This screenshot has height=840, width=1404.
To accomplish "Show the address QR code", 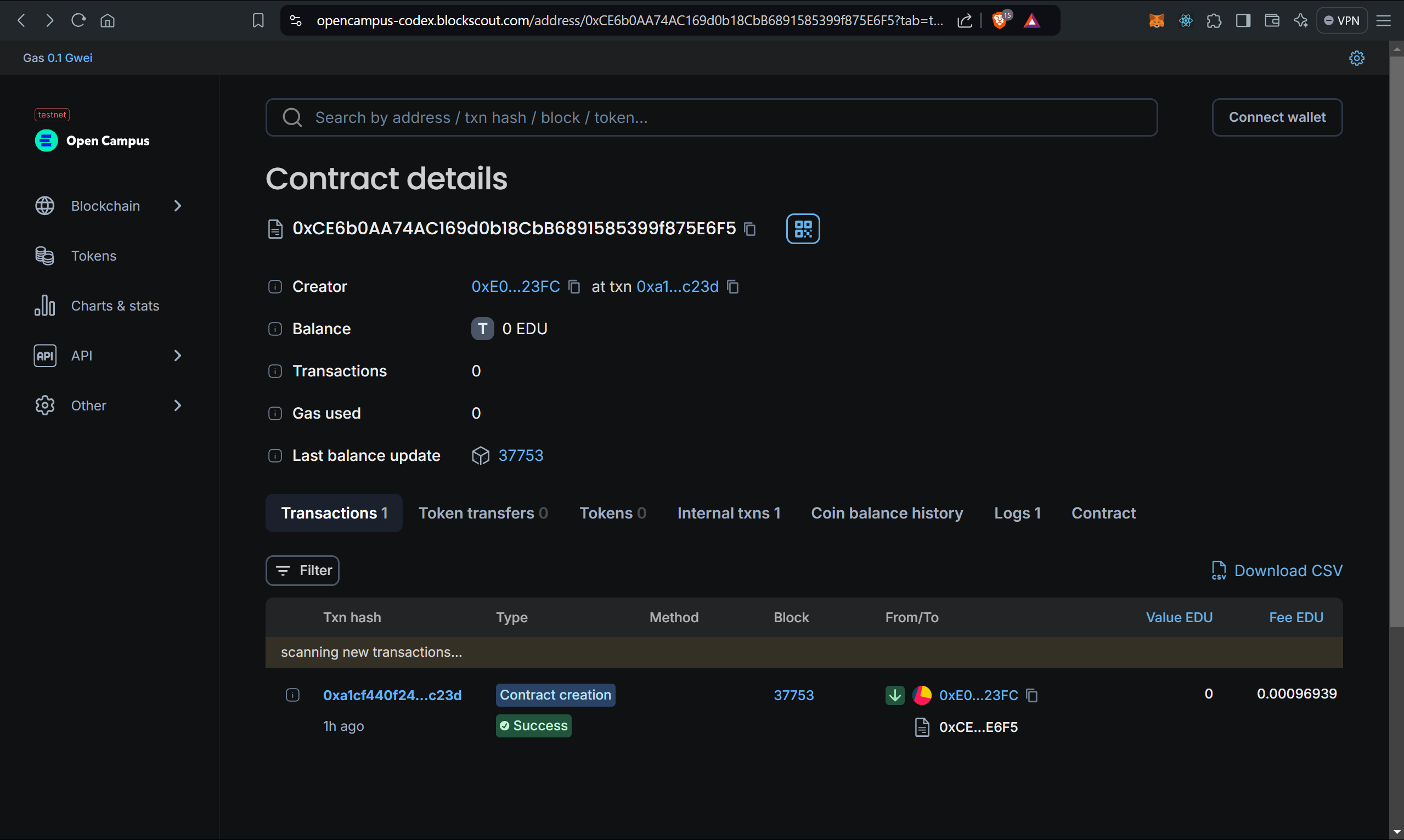I will [x=803, y=229].
